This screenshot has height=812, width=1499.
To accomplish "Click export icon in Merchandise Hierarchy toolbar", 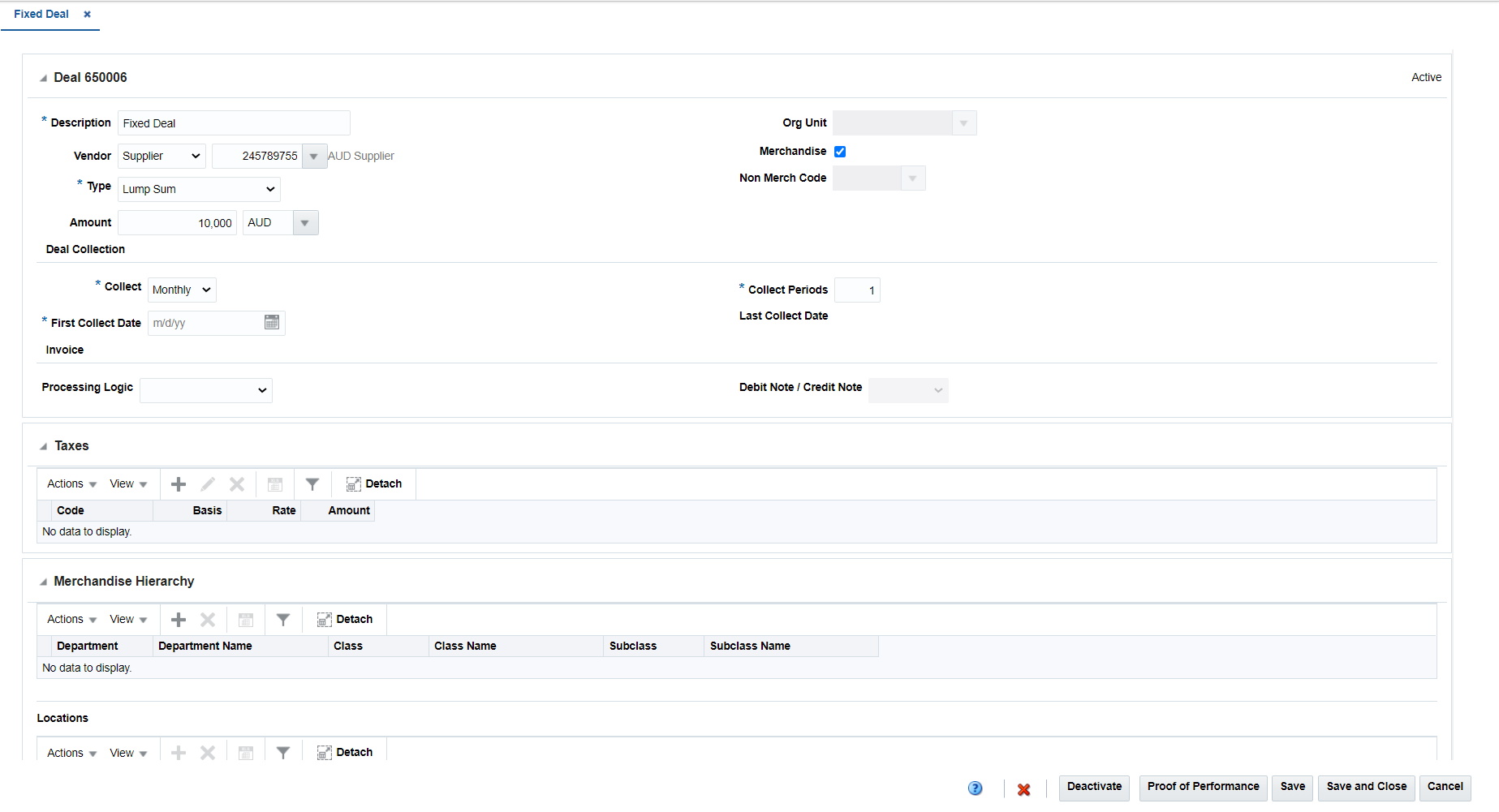I will (246, 620).
